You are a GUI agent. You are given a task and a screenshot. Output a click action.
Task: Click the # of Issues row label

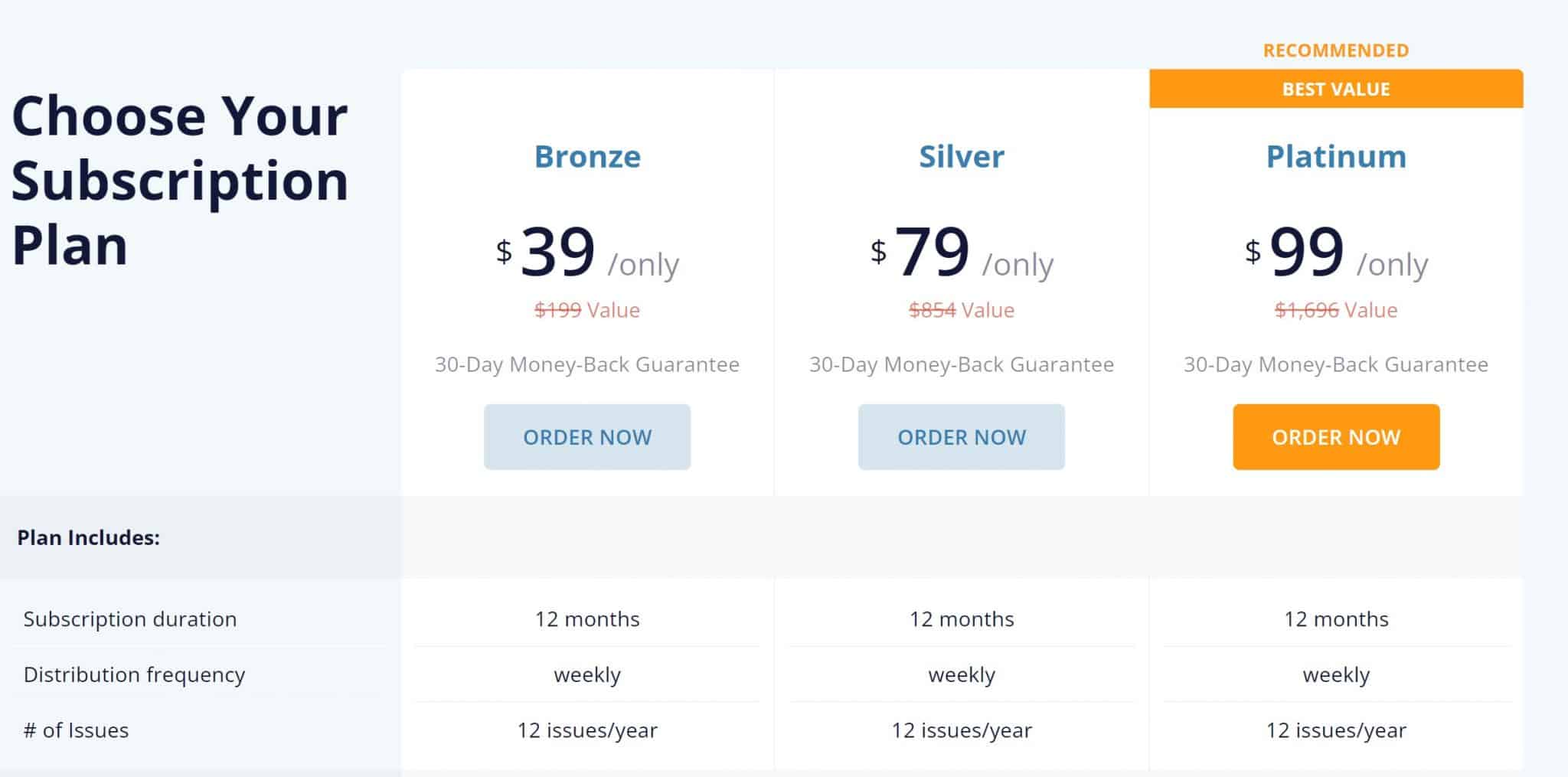pyautogui.click(x=77, y=730)
